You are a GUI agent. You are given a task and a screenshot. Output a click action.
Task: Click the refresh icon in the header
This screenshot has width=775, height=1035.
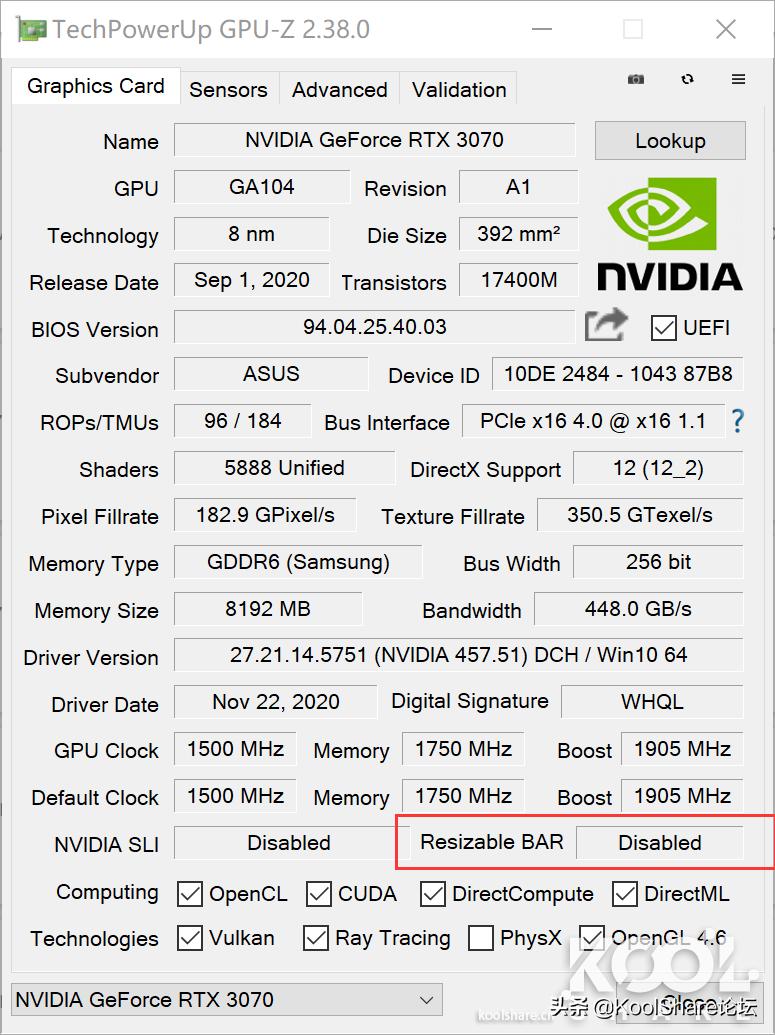687,79
